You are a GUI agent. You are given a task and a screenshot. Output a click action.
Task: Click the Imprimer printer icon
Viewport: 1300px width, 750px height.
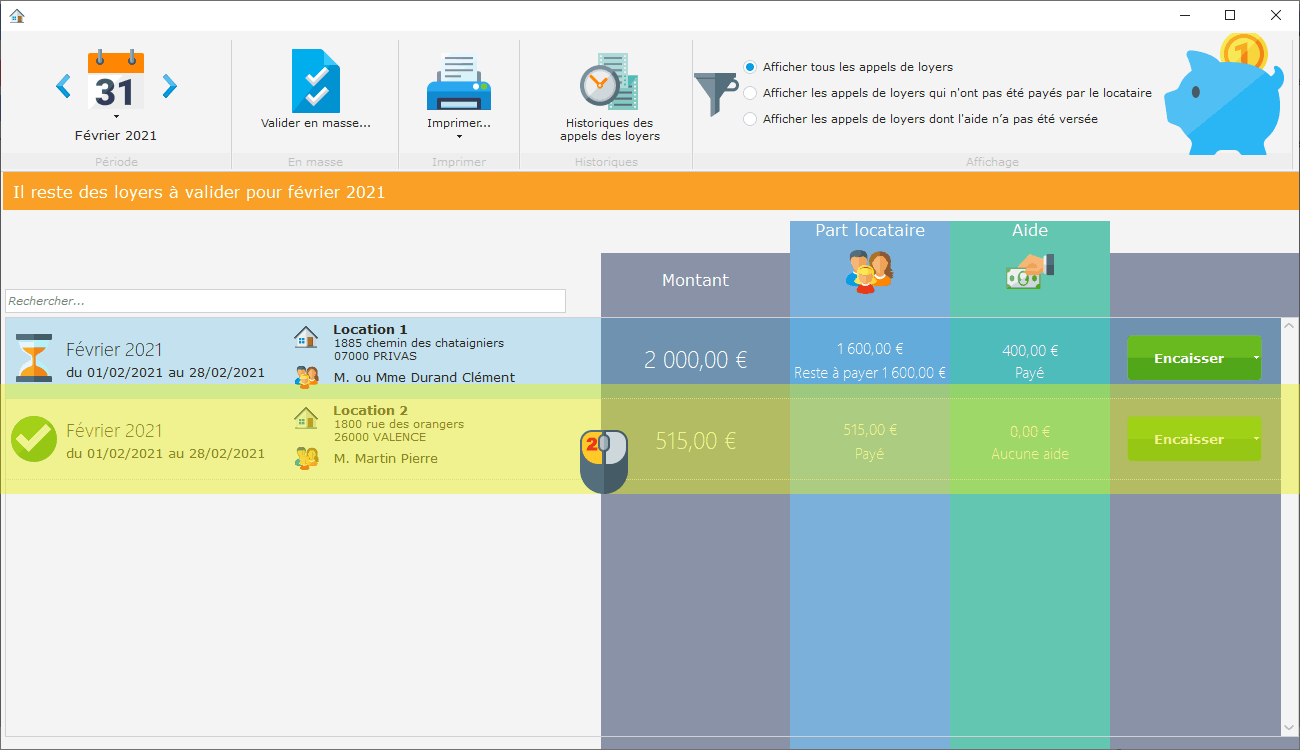(459, 82)
